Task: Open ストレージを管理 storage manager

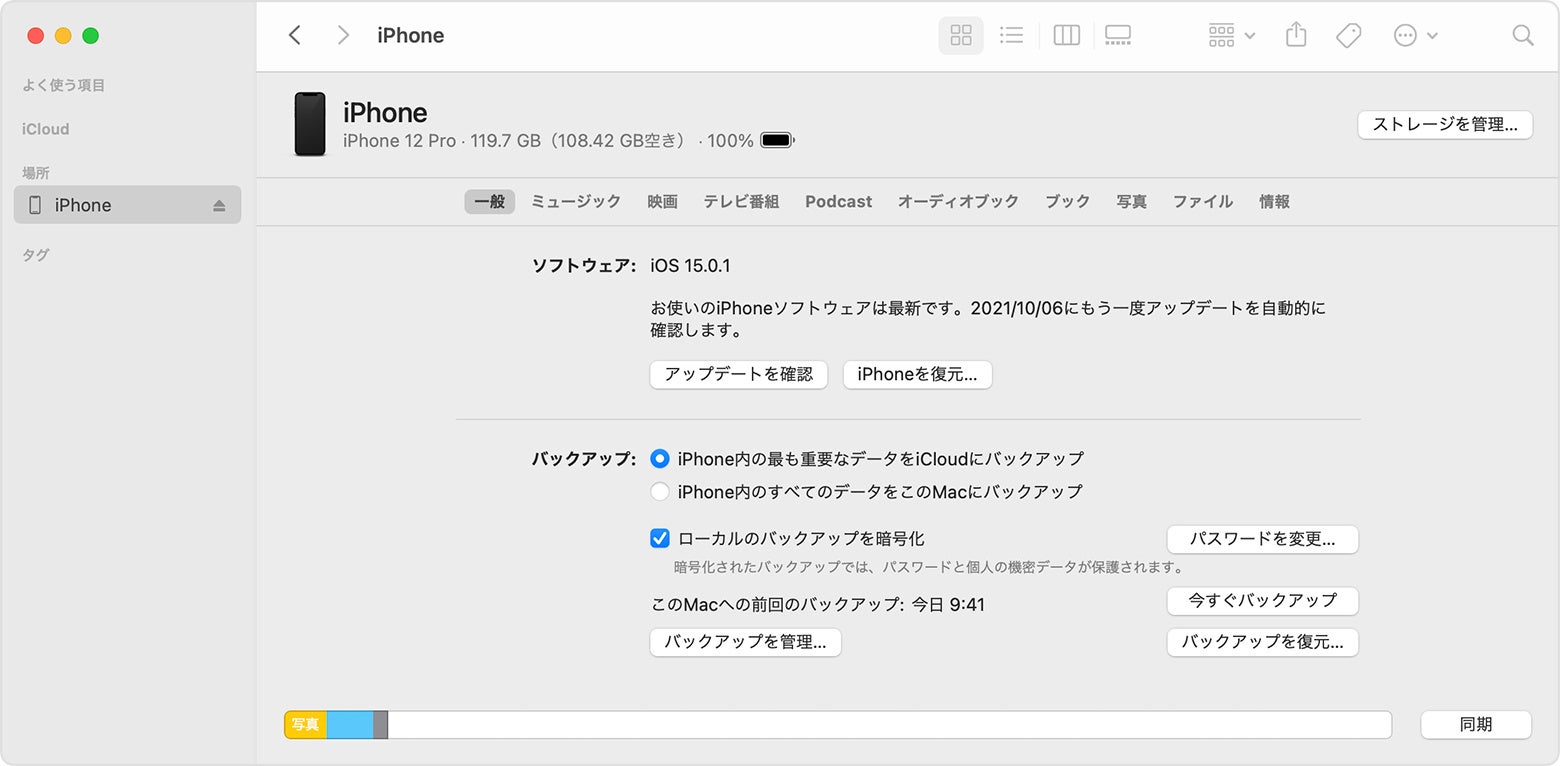Action: tap(1444, 125)
